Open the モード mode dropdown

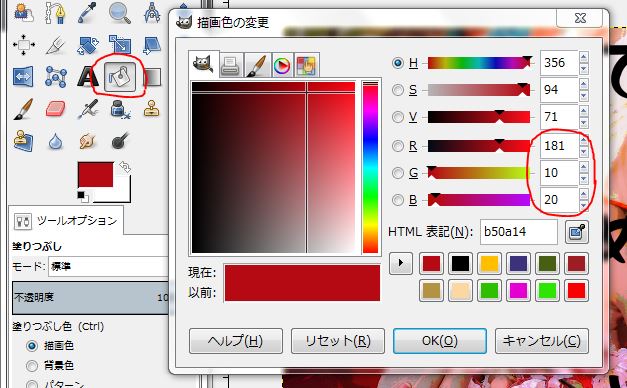pyautogui.click(x=108, y=266)
